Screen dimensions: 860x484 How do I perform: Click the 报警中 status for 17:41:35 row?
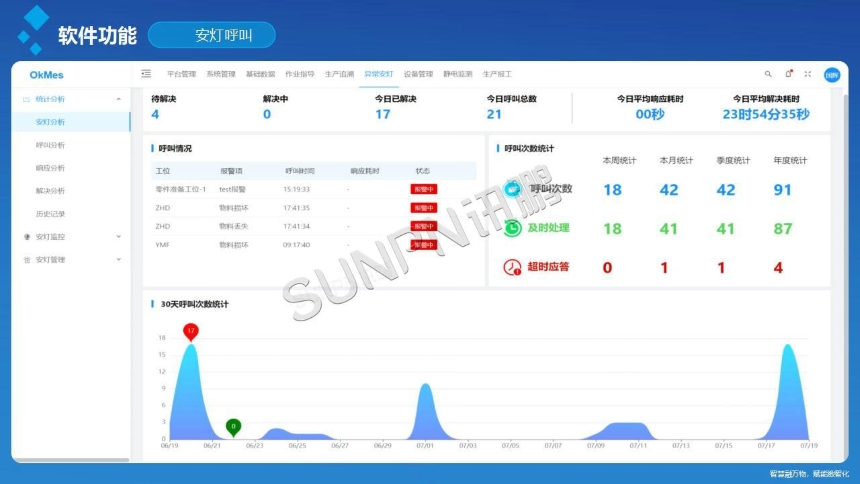point(424,208)
